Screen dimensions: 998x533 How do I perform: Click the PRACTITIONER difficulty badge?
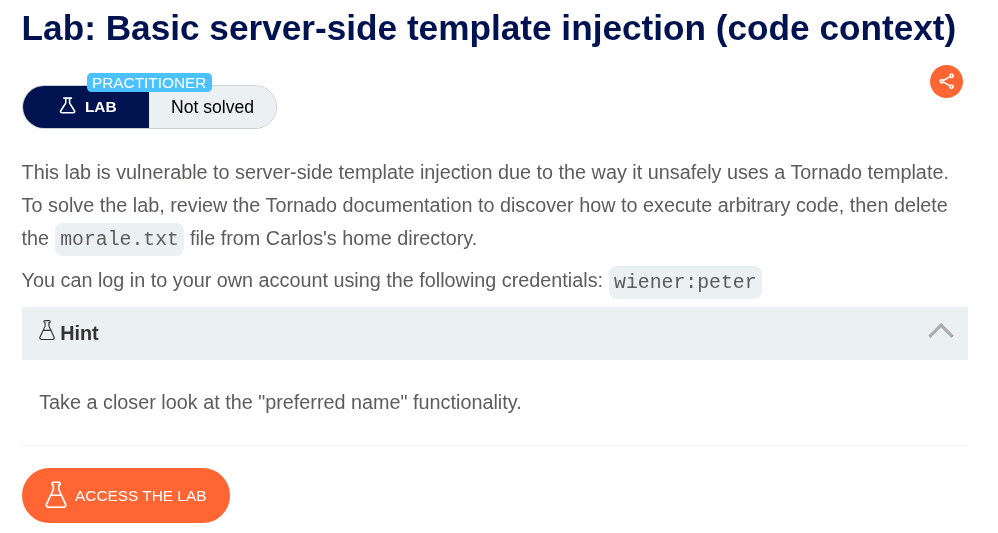pos(149,83)
